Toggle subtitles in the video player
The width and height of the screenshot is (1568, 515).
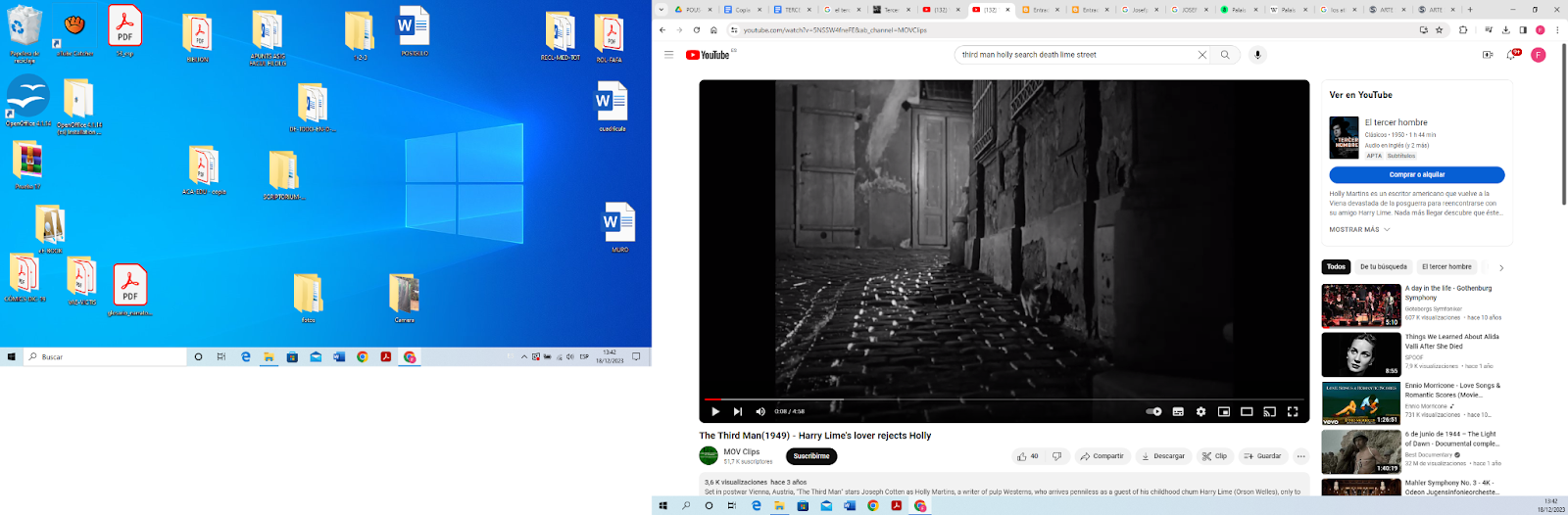1178,411
